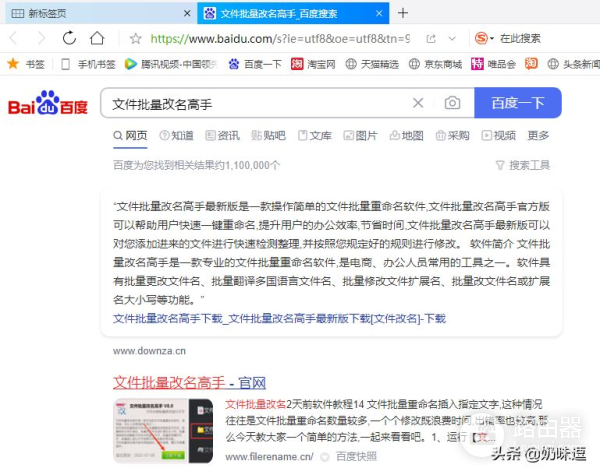
Task: Expand the 更多 search categories
Action: click(x=538, y=135)
